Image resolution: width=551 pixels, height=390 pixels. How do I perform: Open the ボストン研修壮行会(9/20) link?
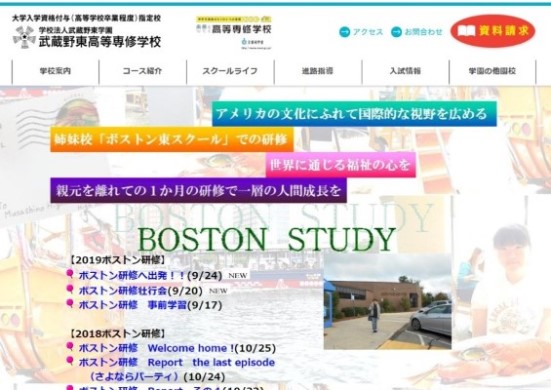tap(141, 291)
